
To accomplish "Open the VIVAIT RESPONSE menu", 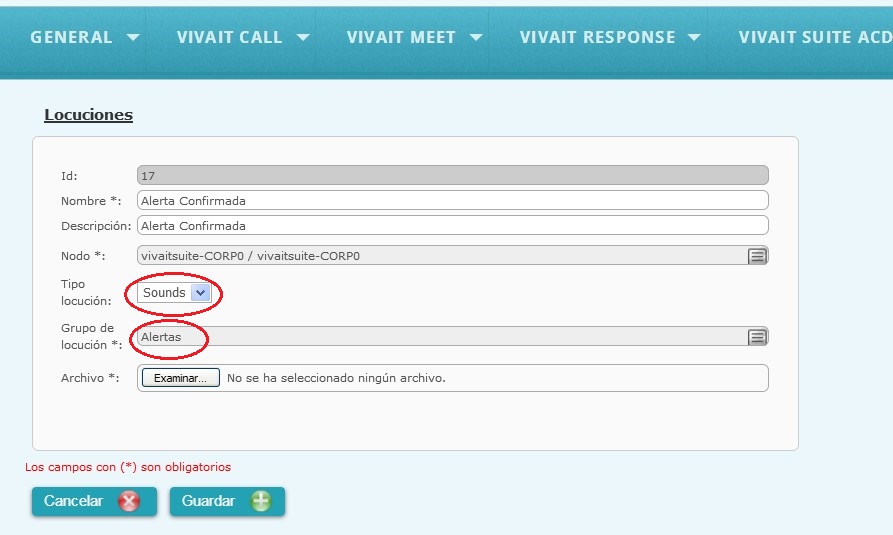I will (597, 38).
